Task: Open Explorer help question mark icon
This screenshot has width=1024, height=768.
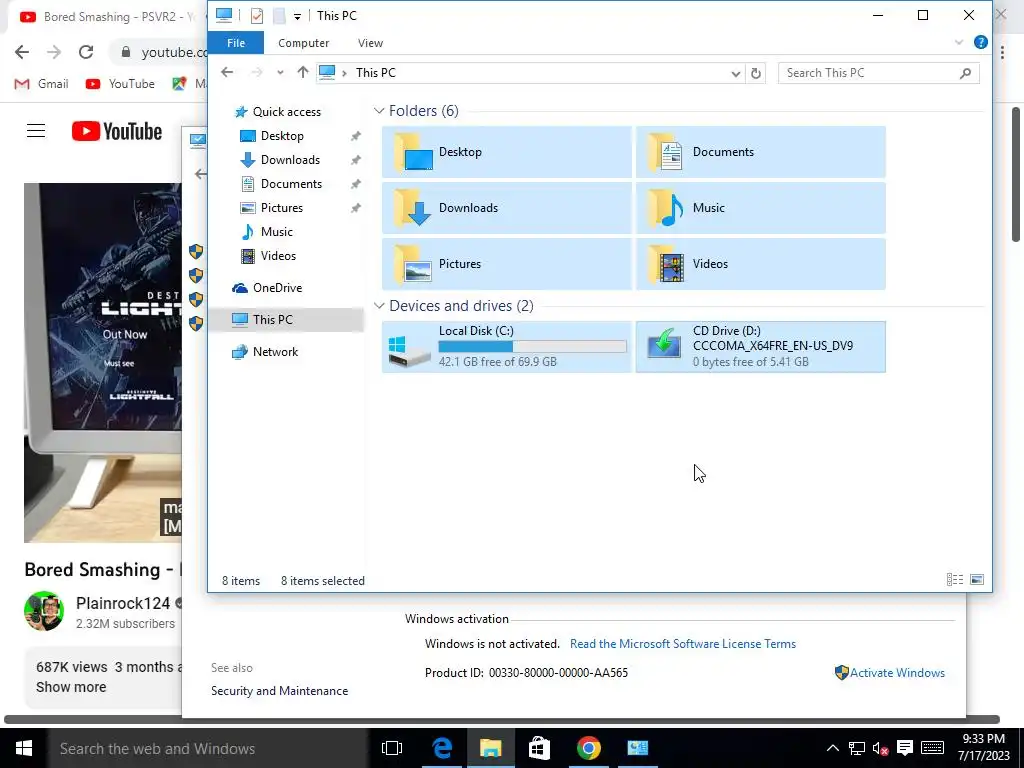Action: coord(980,42)
